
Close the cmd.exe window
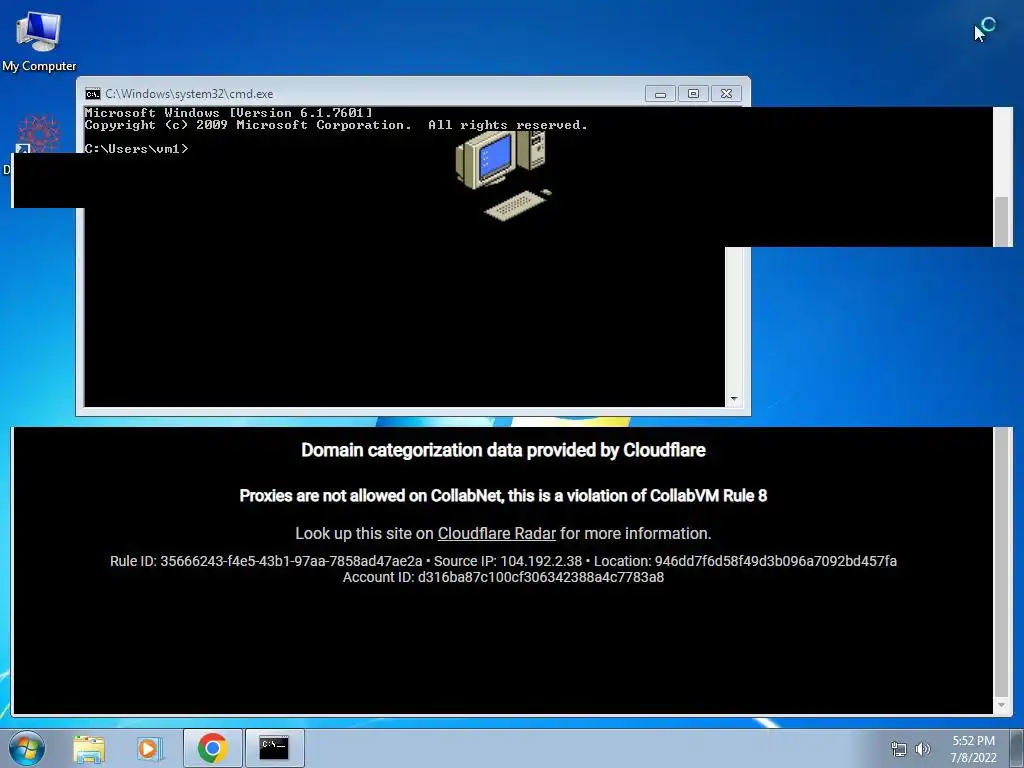coord(726,94)
